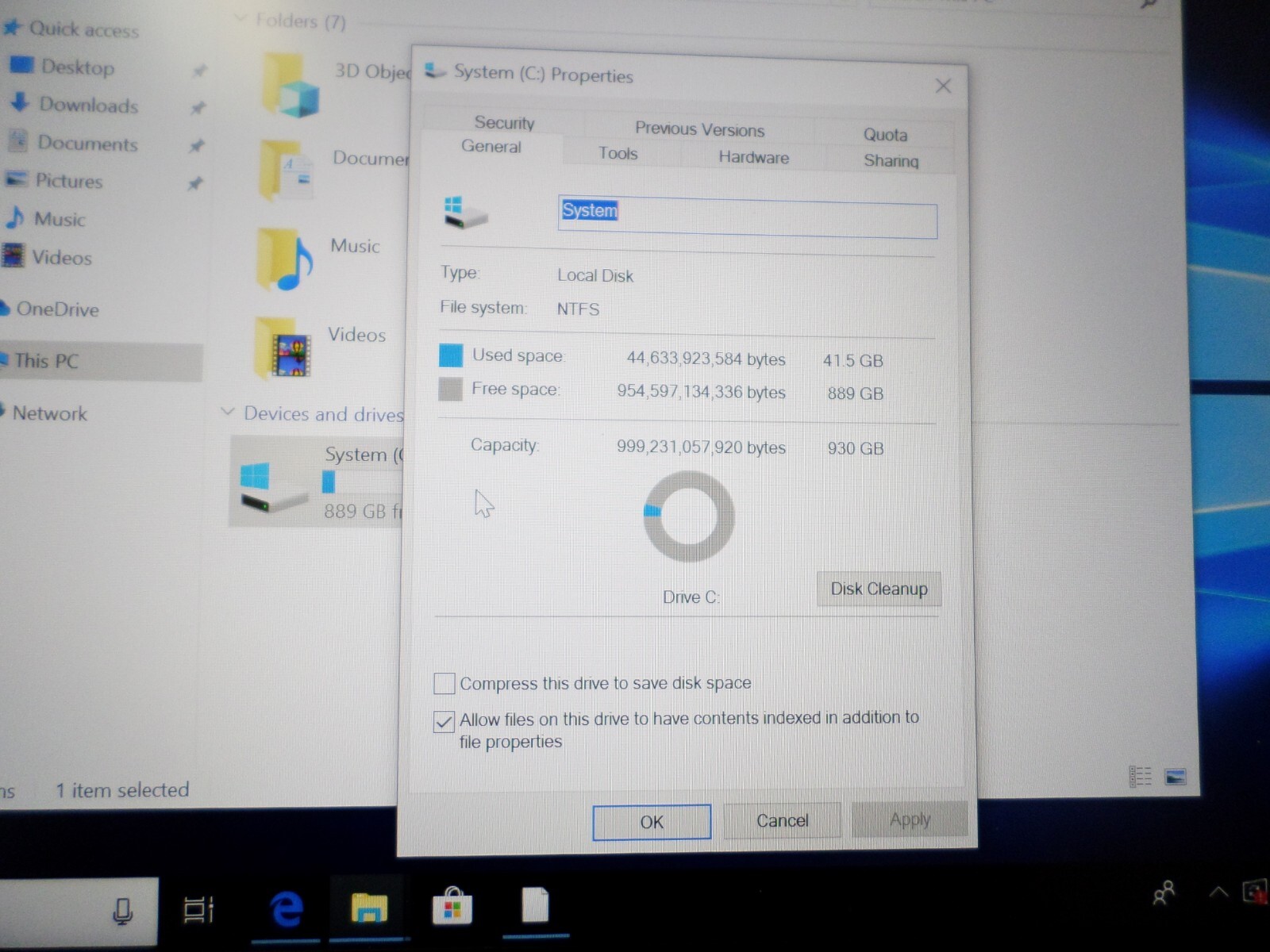This screenshot has width=1270, height=952.
Task: Open Pictures in Explorer sidebar
Action: (68, 181)
